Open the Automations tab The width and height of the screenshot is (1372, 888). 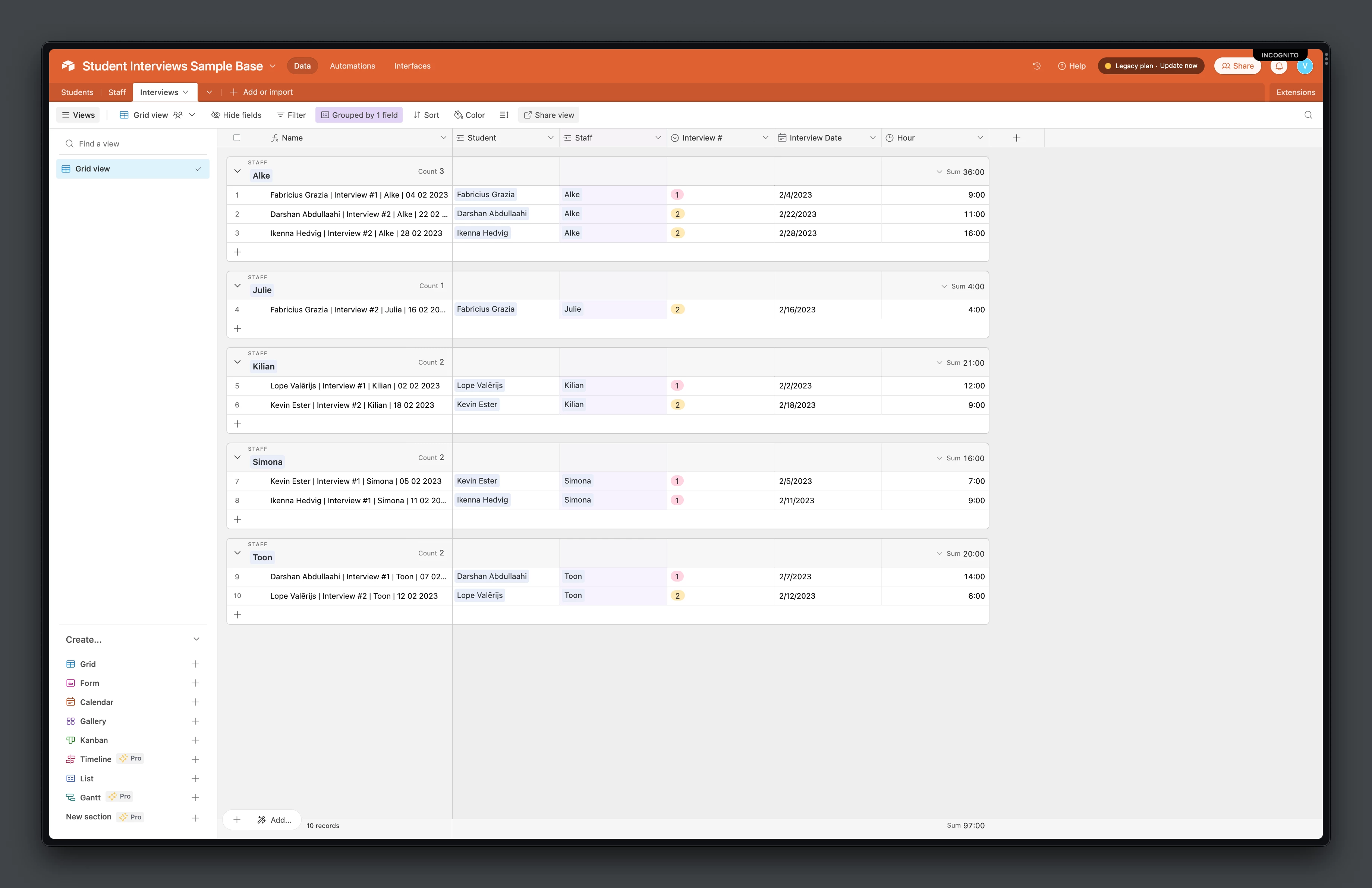coord(352,66)
